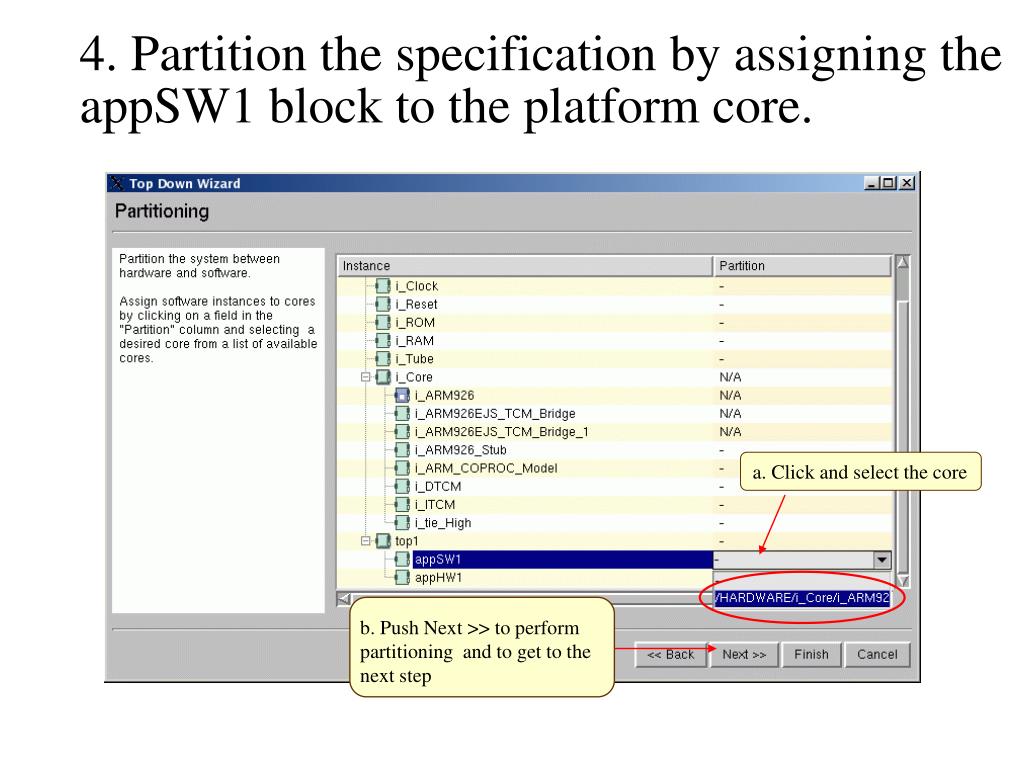Screen dimensions: 1024x768
Task: Click the i_ROM block icon
Action: 383,323
